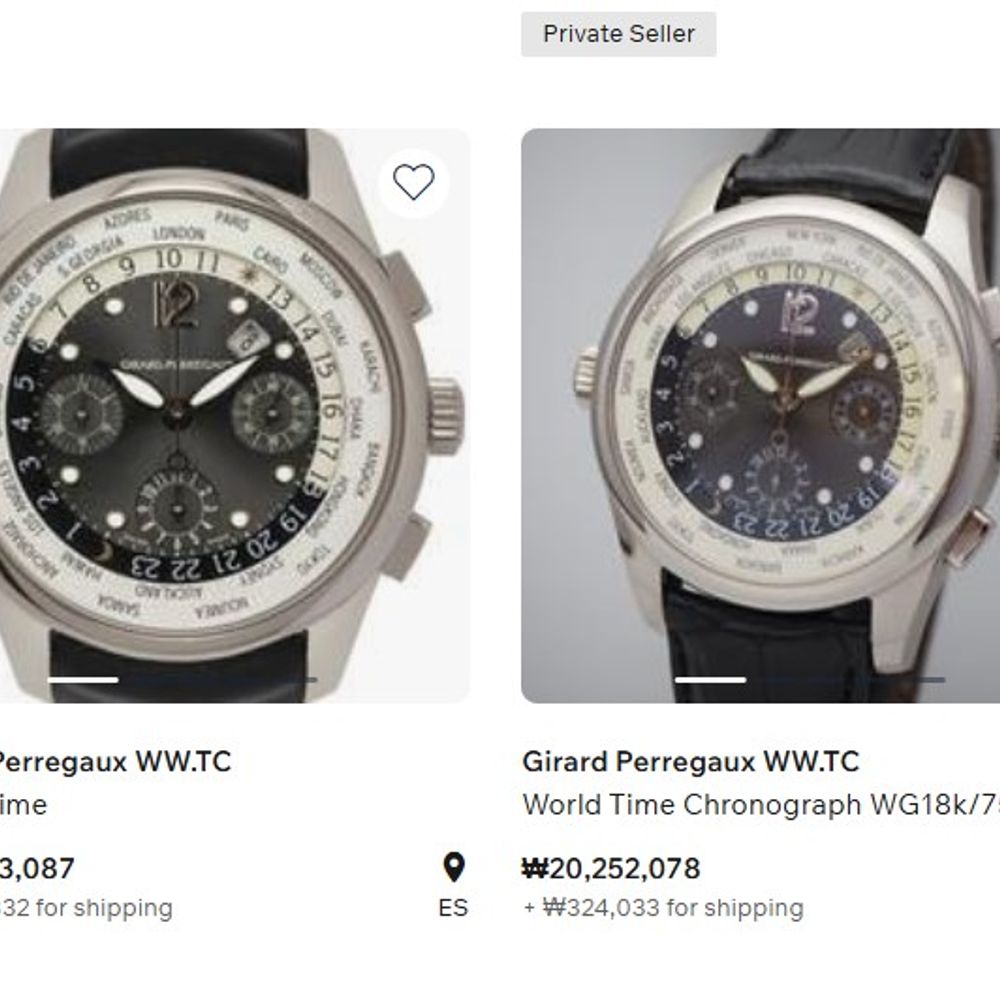The height and width of the screenshot is (1000, 1000).
Task: Click the location pin icon above ES
Action: click(453, 867)
